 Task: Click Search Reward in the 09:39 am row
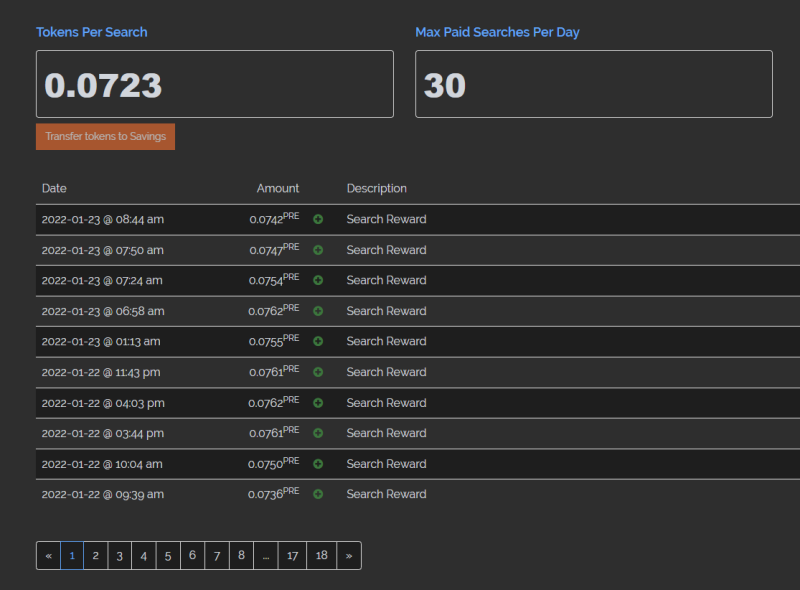(387, 494)
